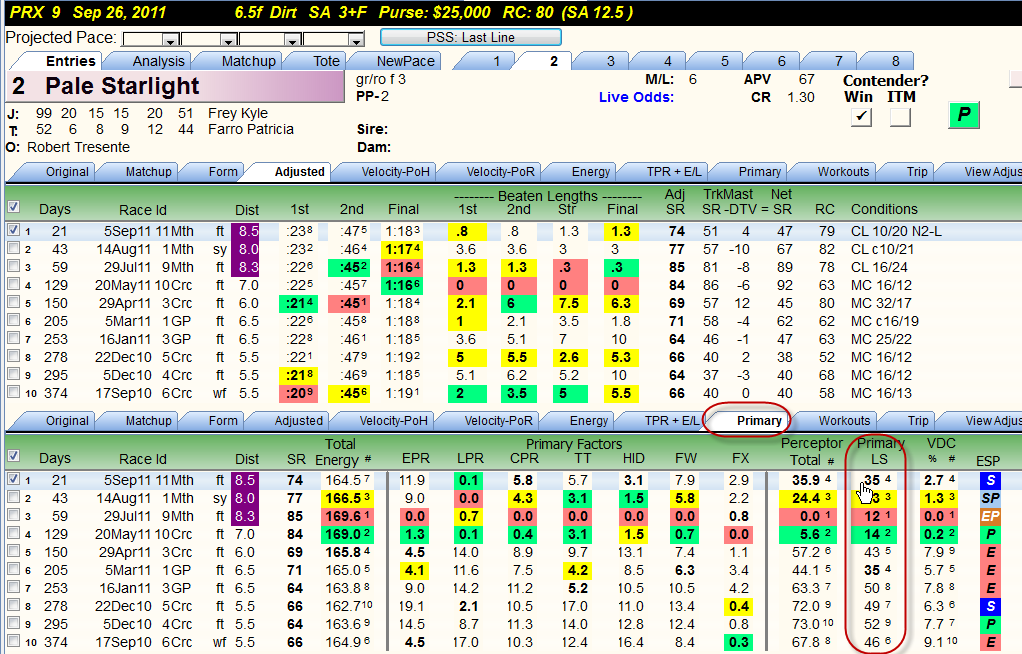The image size is (1022, 654).
Task: Click the "Conditions" column header
Action: [884, 209]
